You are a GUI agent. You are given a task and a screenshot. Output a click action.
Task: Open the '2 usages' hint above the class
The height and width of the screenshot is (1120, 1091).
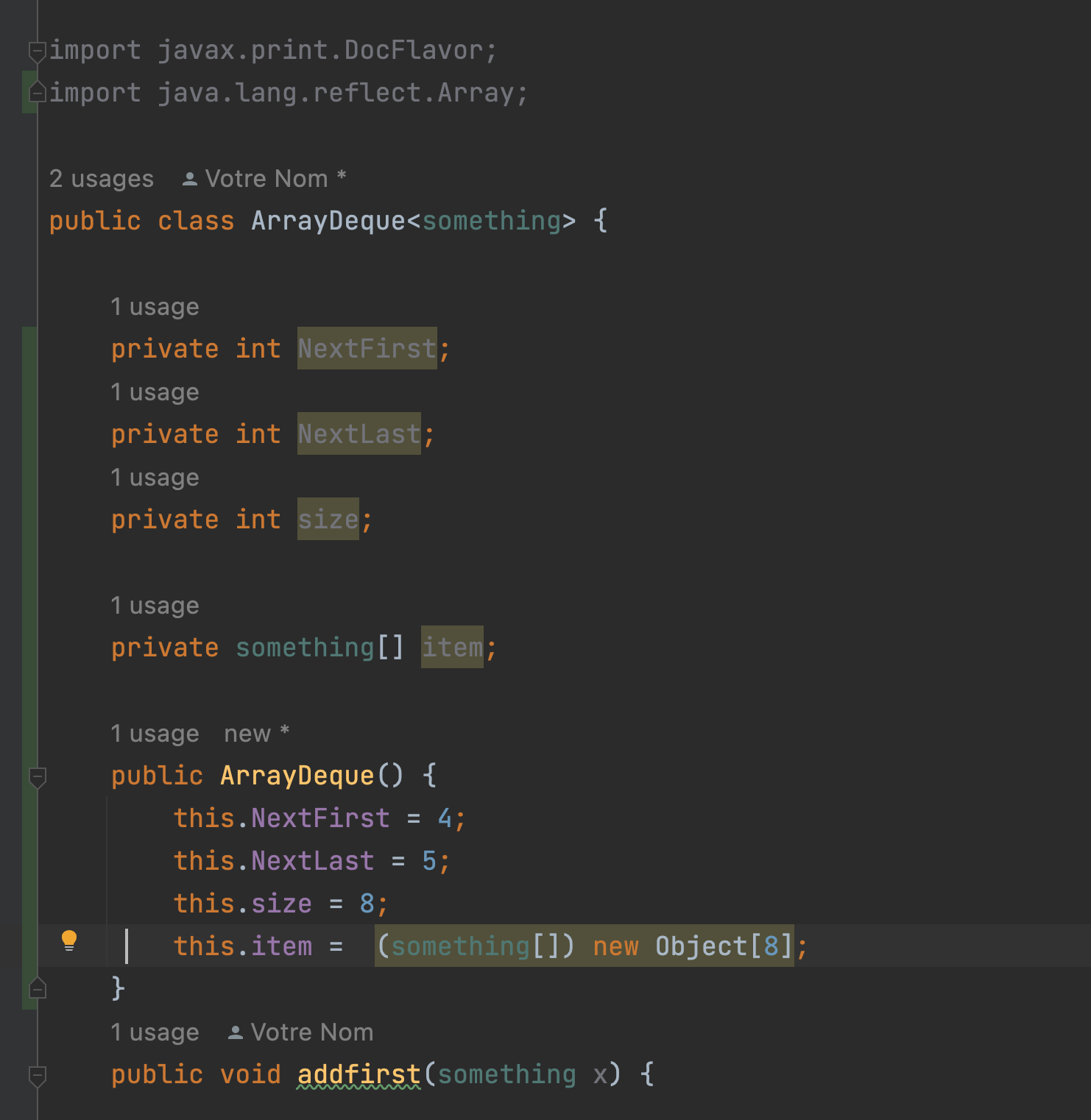click(102, 179)
